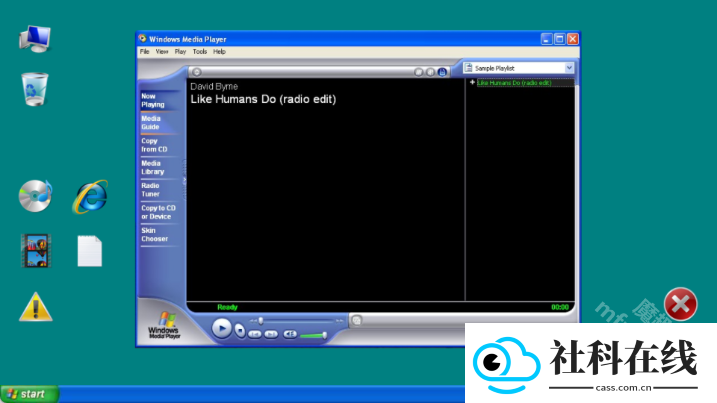Open the Recycle Bin icon
The width and height of the screenshot is (717, 403).
[x=35, y=89]
